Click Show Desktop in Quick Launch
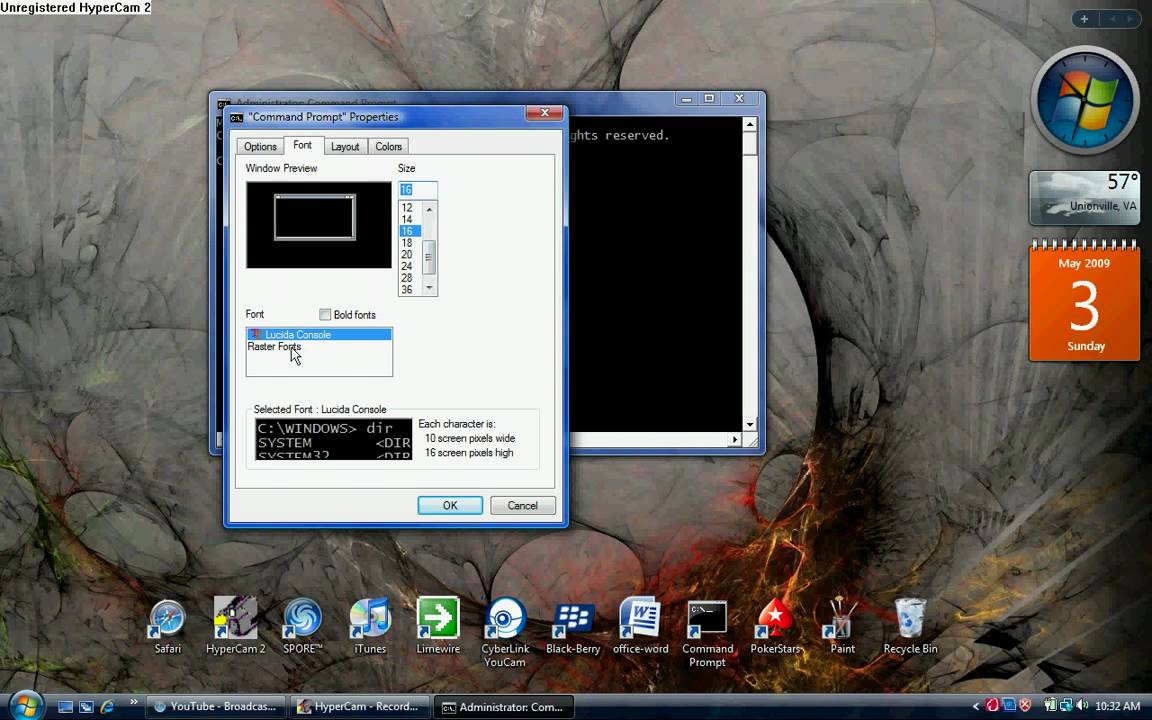The height and width of the screenshot is (720, 1152). tap(65, 707)
